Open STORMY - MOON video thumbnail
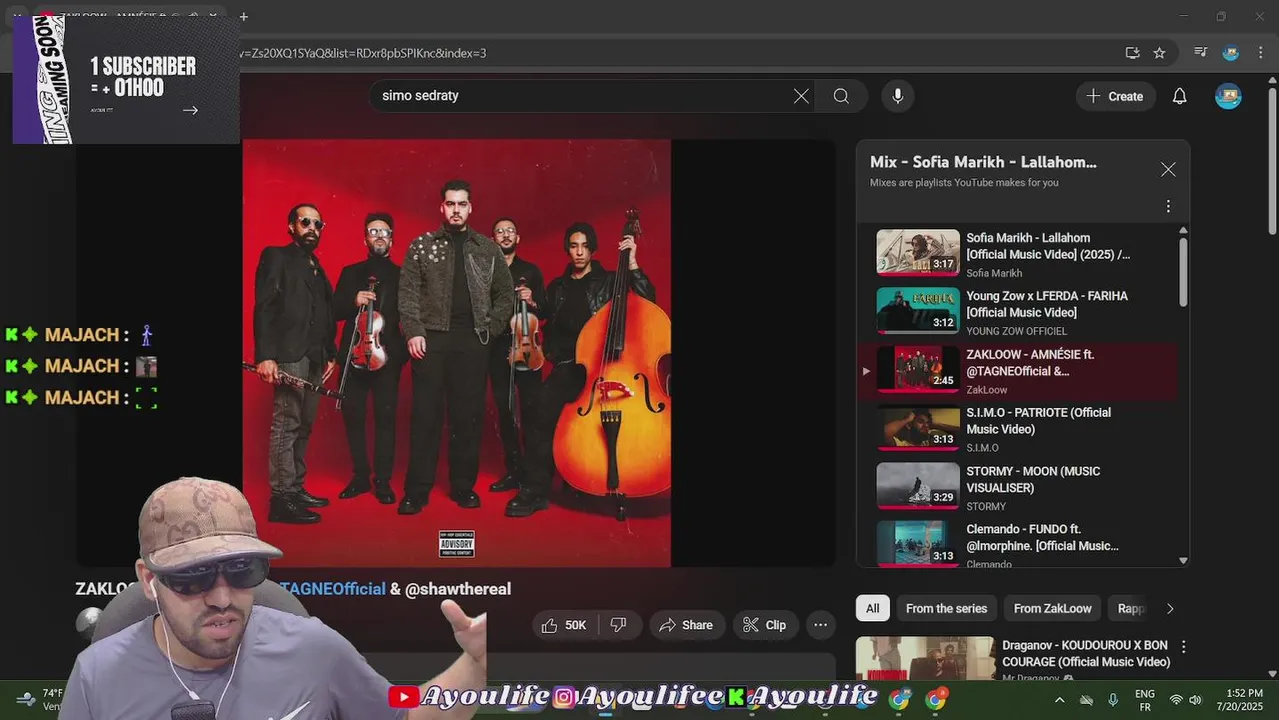The height and width of the screenshot is (720, 1279). [x=918, y=486]
